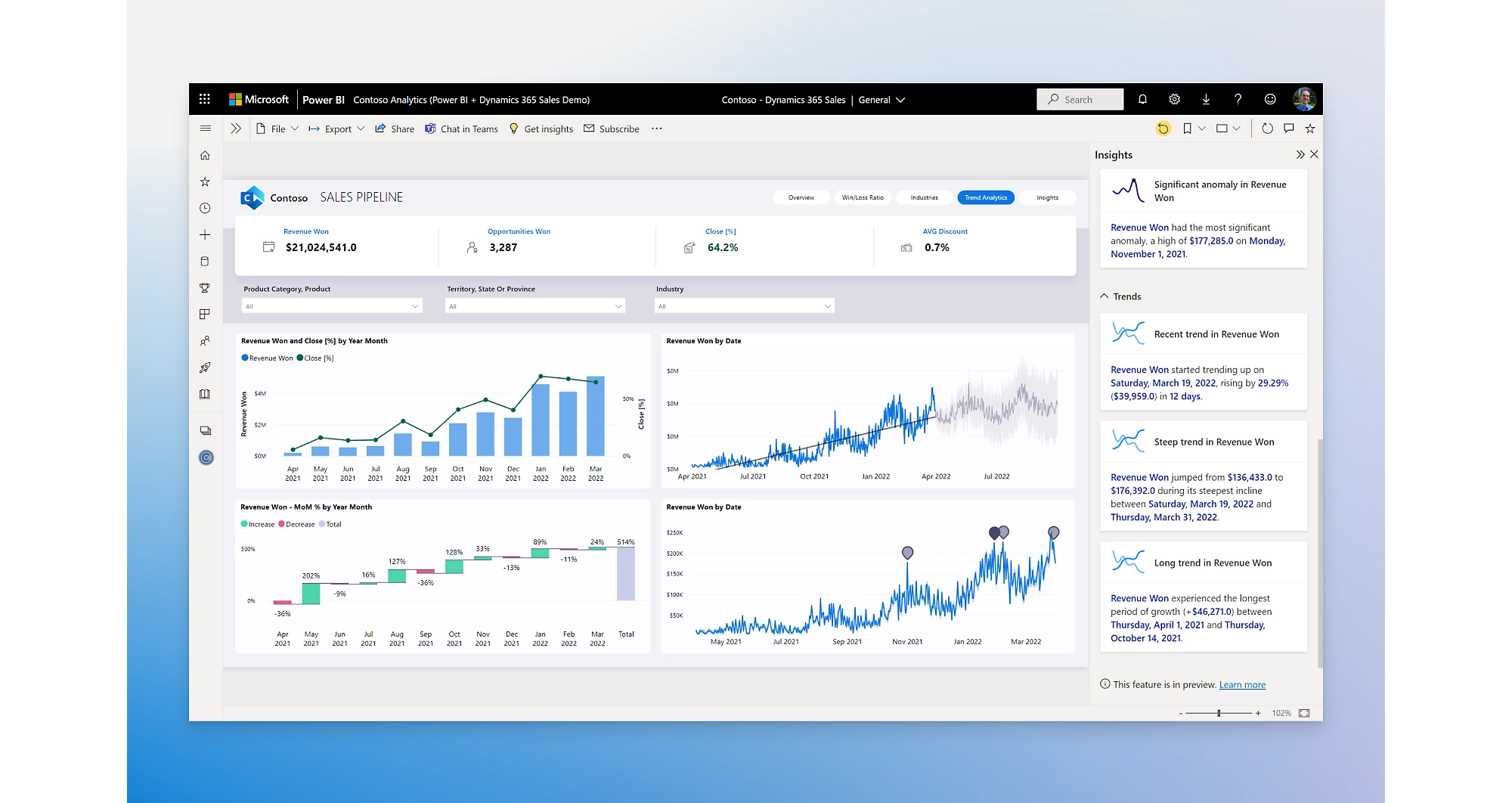Image resolution: width=1512 pixels, height=803 pixels.
Task: Click the download icon in header
Action: point(1206,99)
